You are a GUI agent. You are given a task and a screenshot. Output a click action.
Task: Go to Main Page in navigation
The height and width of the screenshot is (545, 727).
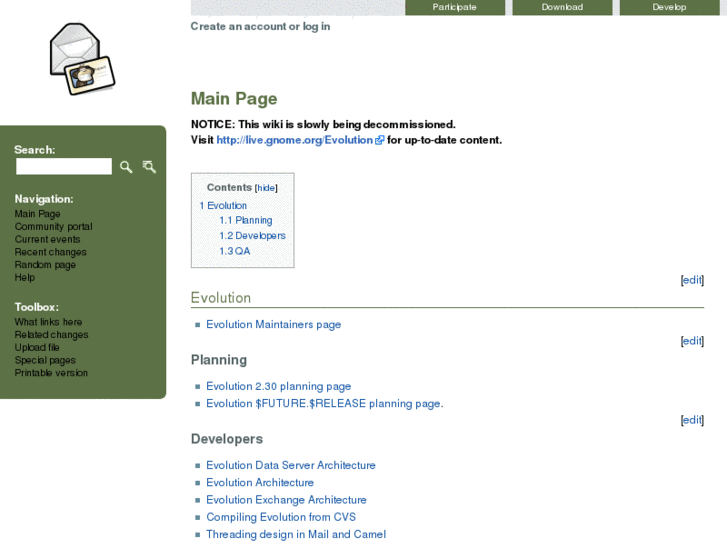[38, 214]
